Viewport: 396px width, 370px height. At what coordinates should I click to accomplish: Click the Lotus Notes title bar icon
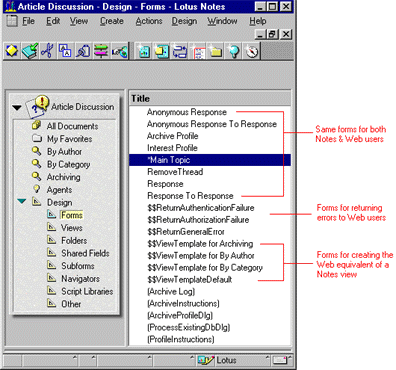tap(10, 6)
